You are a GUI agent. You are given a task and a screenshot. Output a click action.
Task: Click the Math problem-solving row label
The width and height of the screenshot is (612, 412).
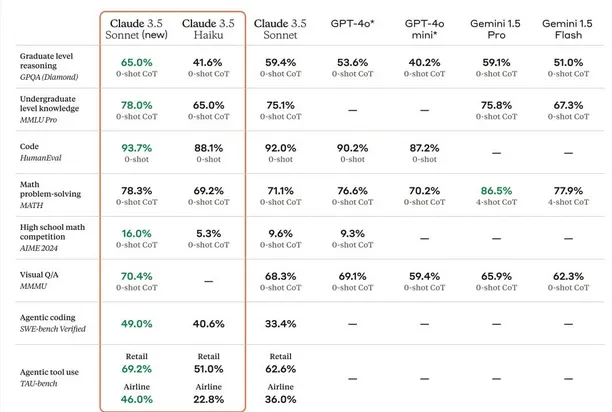tap(48, 193)
